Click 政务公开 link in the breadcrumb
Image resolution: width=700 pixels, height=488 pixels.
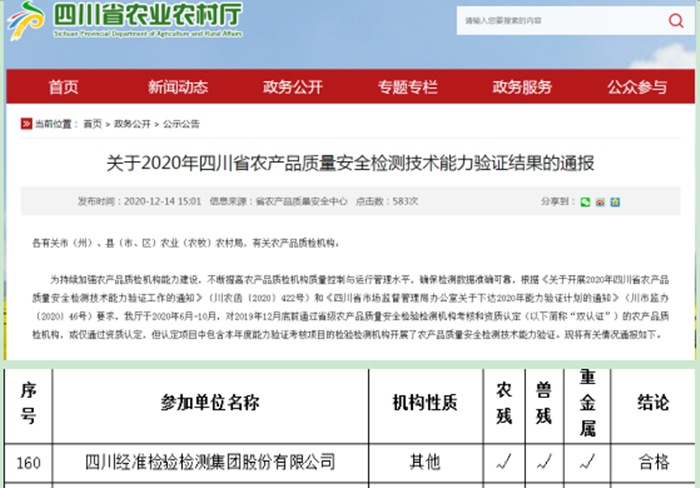131,124
